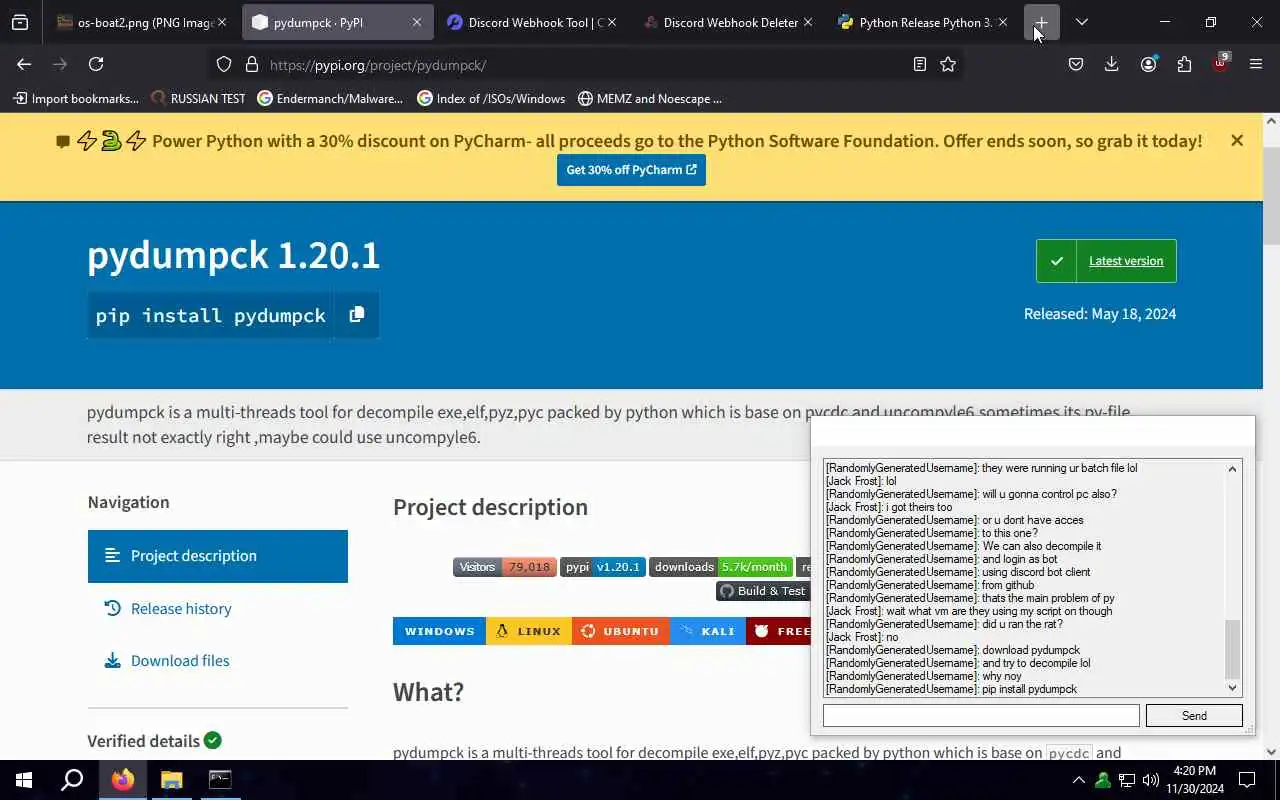Close the Python Release tab
Viewport: 1280px width, 800px height.
(1002, 22)
